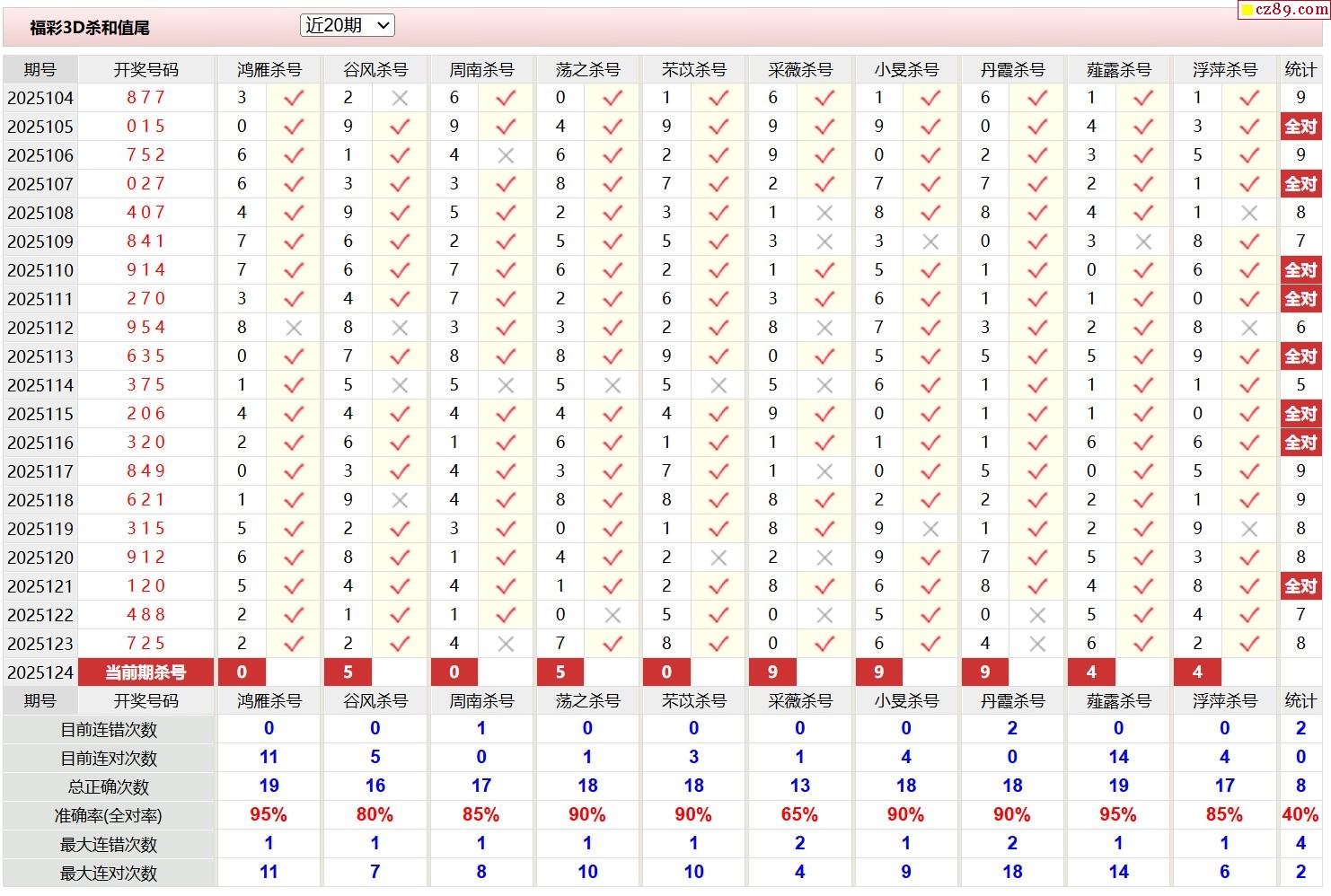Screen dimensions: 1331x896
Task: Click the cross mark for 周南杀号 in 2025106
Action: click(x=506, y=155)
